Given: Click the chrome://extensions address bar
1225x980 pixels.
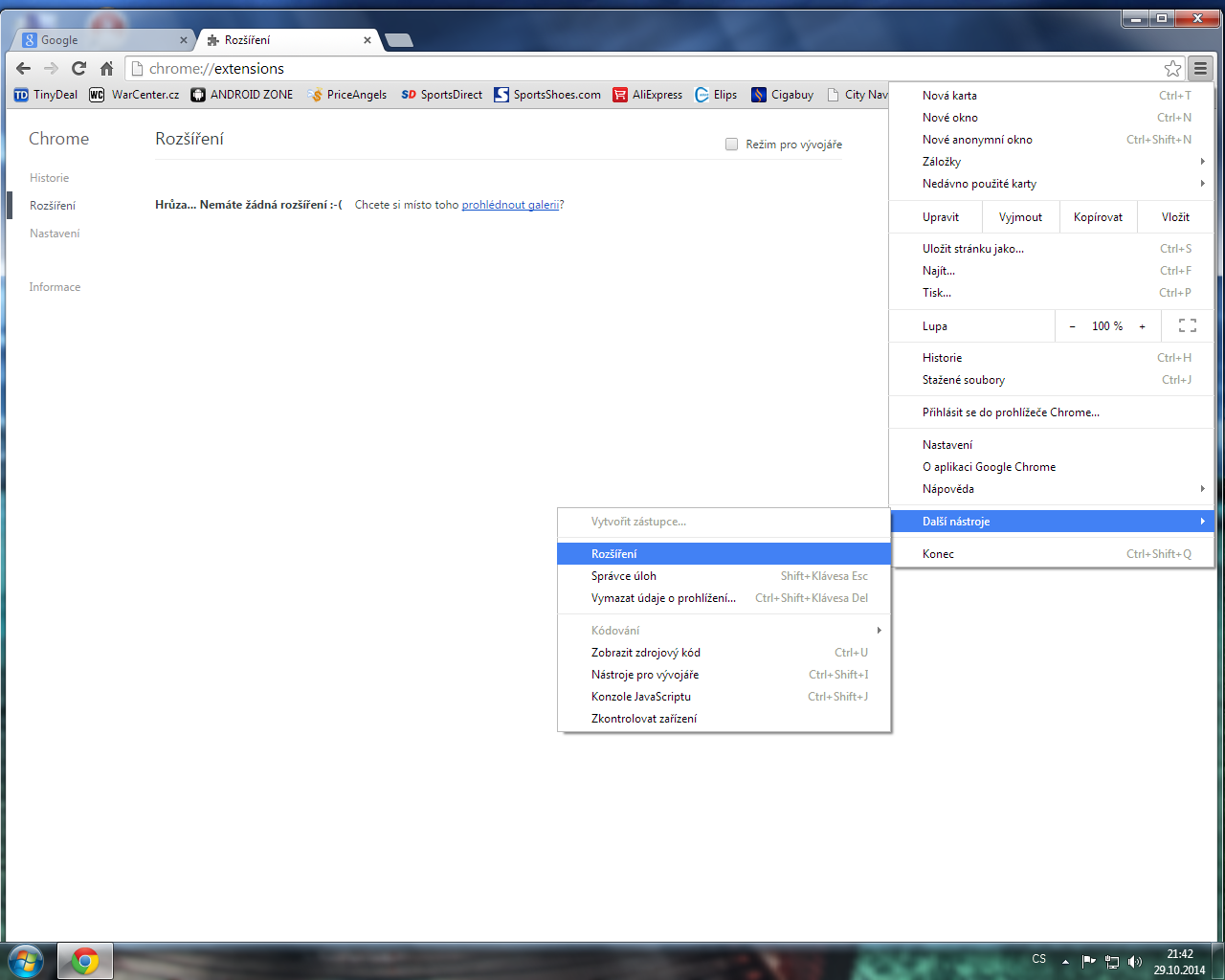Looking at the screenshot, I should pos(651,69).
